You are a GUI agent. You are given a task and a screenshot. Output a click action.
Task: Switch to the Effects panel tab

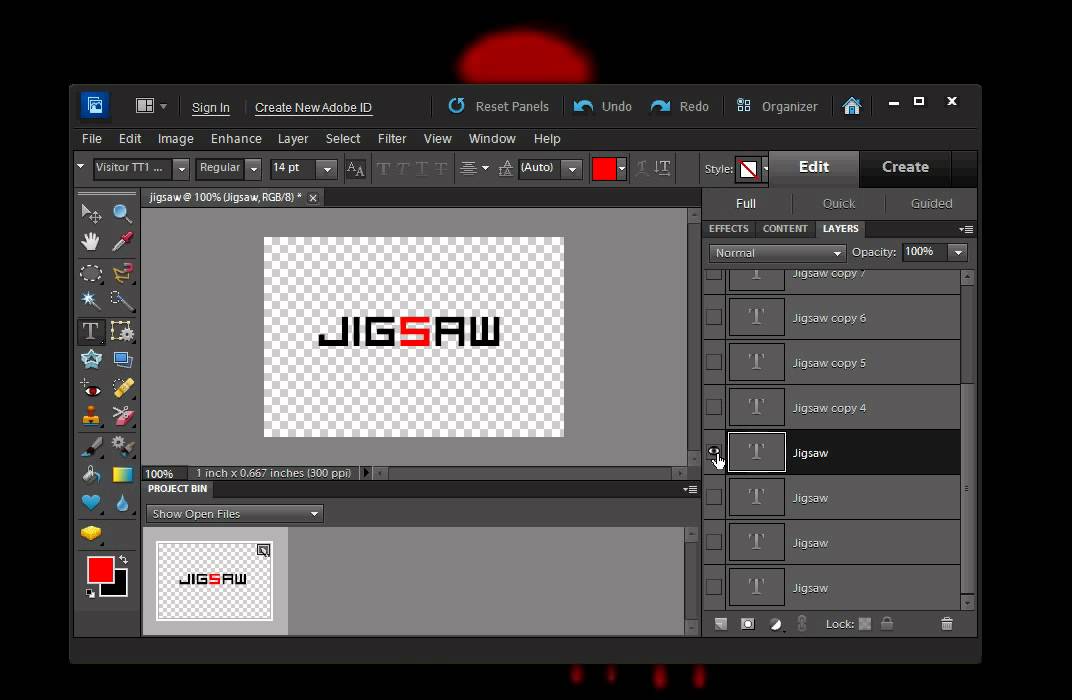click(728, 228)
